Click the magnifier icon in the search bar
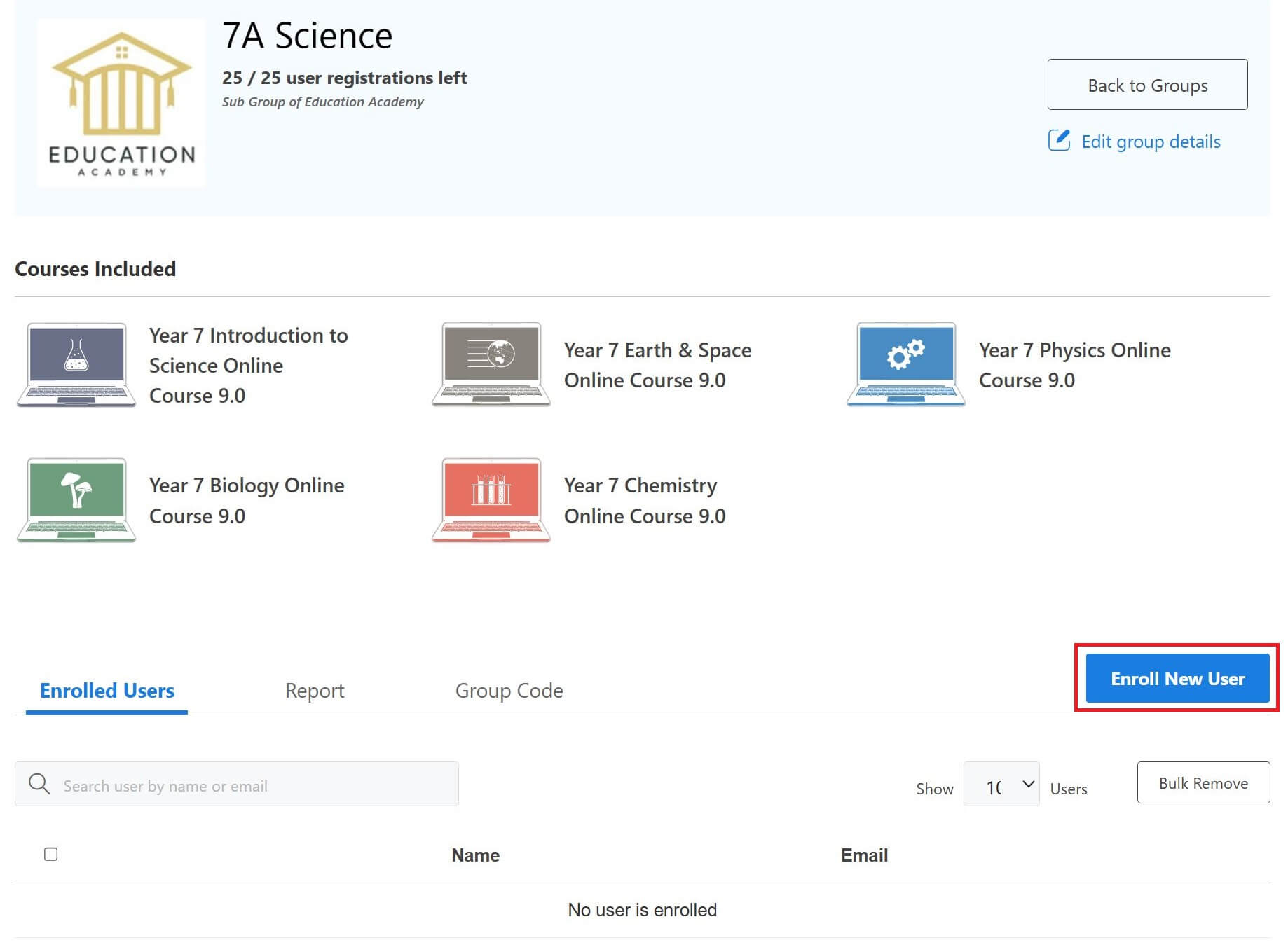1288x952 pixels. tap(39, 785)
